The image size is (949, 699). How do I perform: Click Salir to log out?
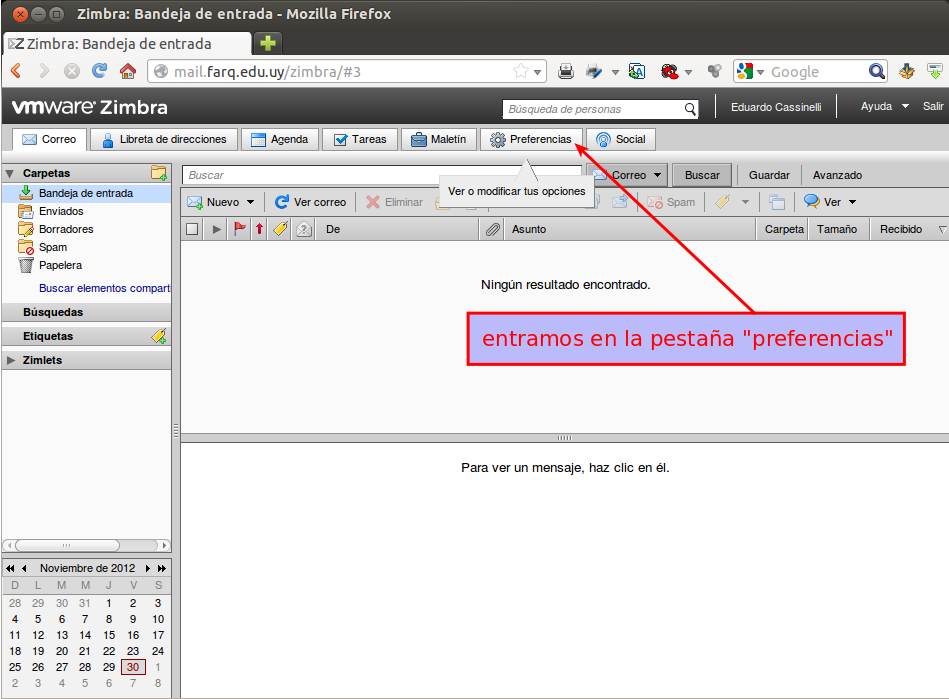933,107
